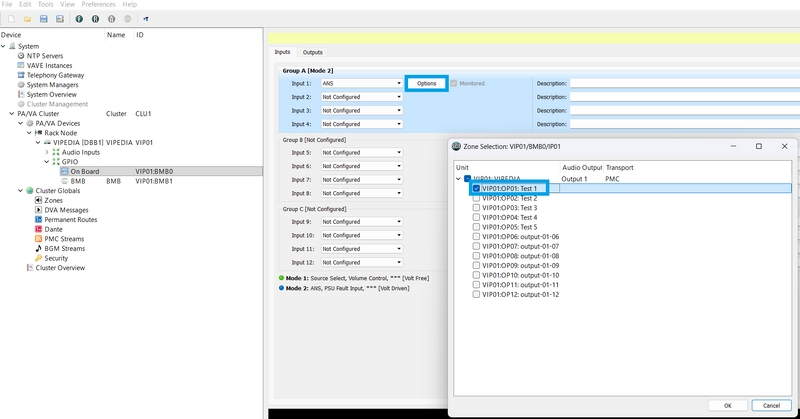This screenshot has height=419, width=800.
Task: Click the Security key icon
Action: (38, 258)
